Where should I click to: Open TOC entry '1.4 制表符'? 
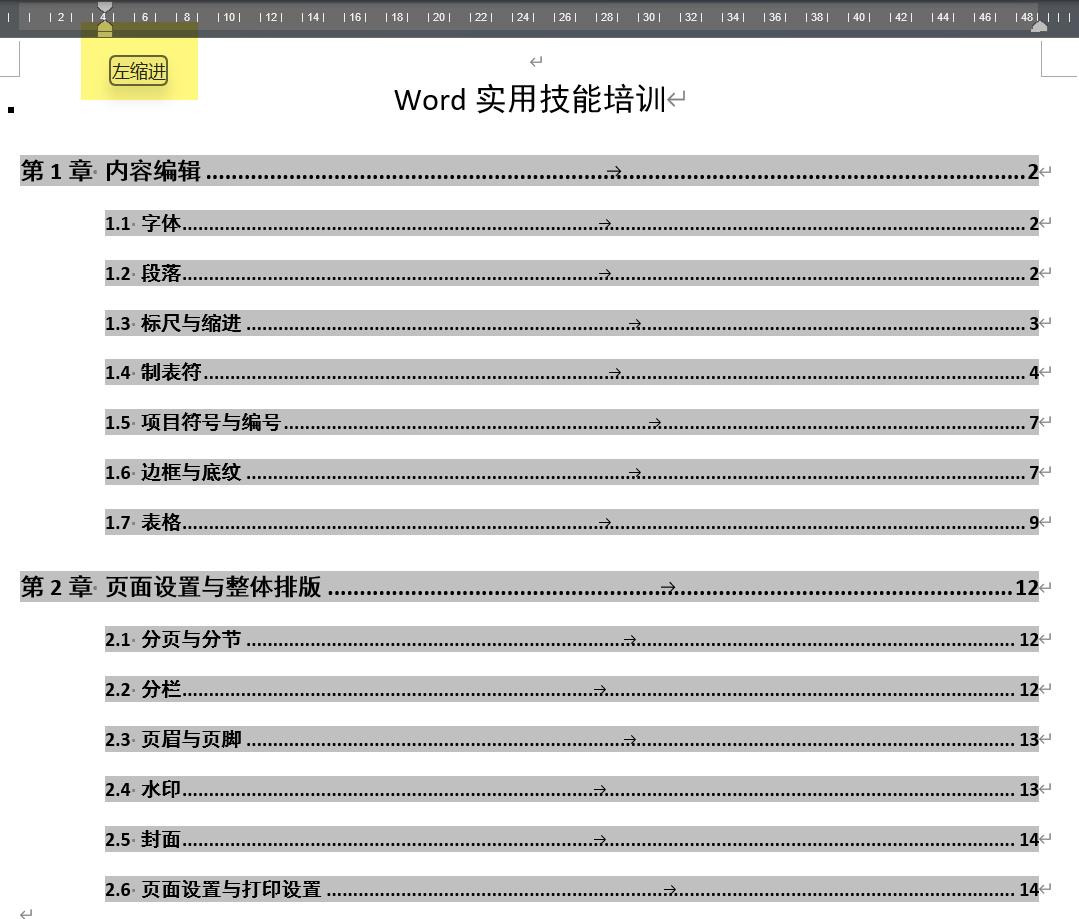pyautogui.click(x=572, y=372)
